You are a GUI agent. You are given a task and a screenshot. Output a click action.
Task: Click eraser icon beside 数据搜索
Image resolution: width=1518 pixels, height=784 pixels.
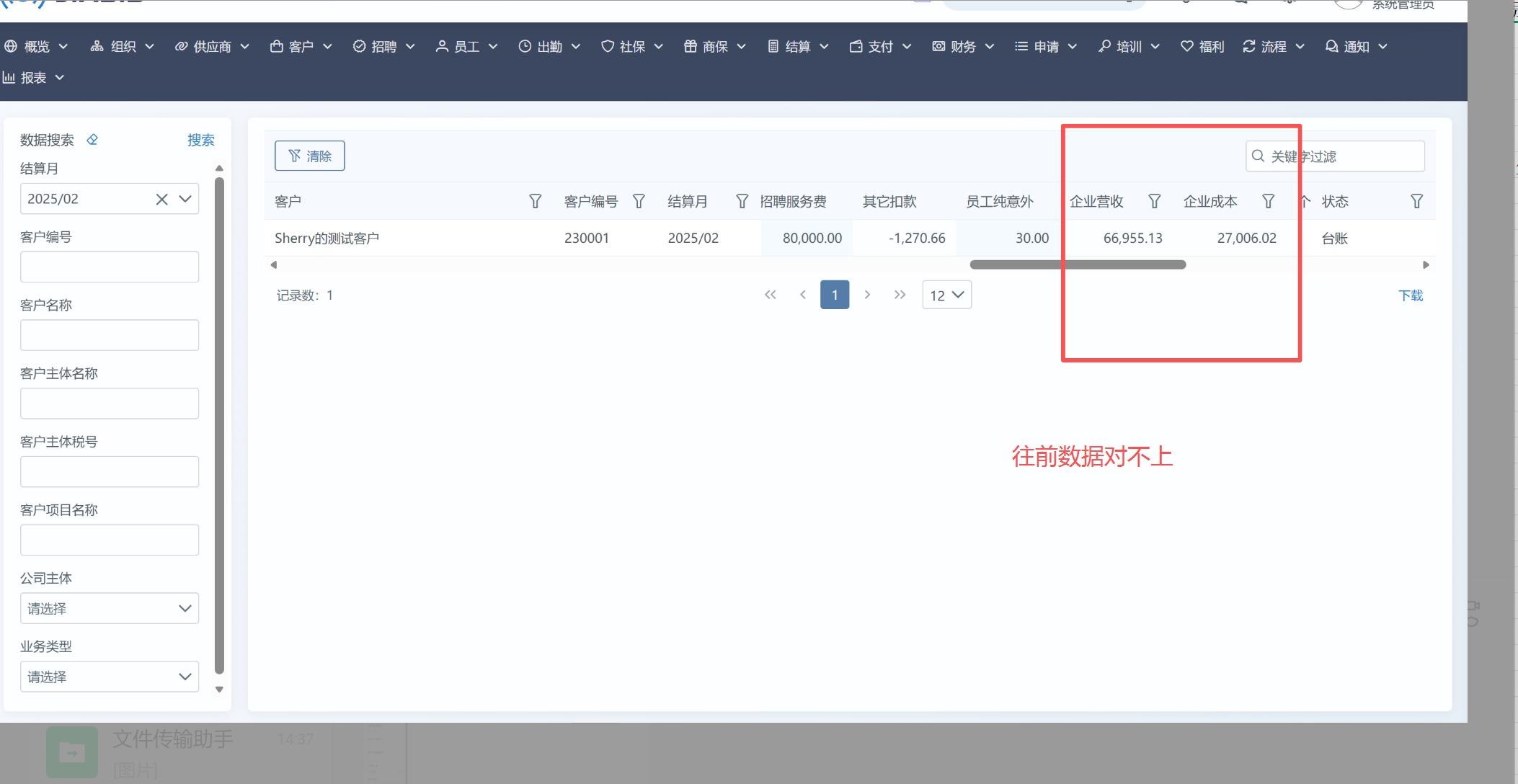(x=92, y=140)
